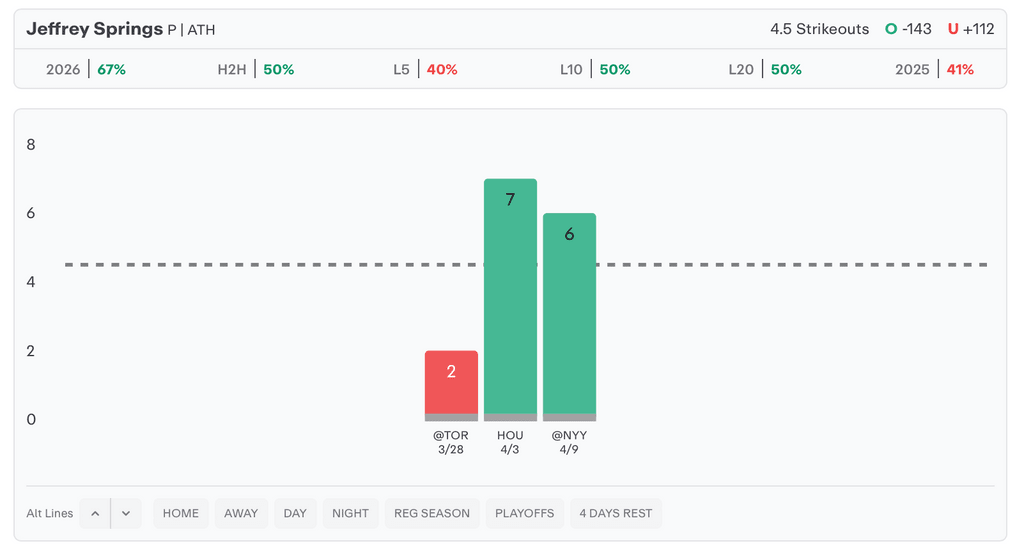Select the PLAYOFFS filter
1024x559 pixels.
tap(525, 513)
